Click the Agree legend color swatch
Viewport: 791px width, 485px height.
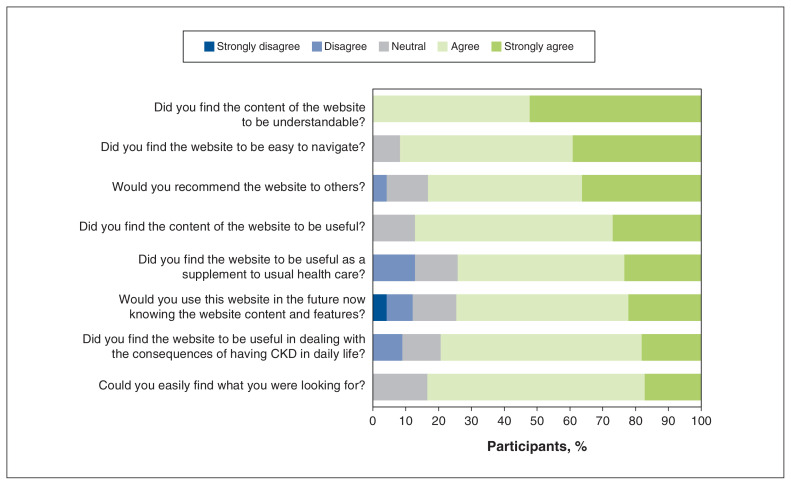(x=442, y=46)
